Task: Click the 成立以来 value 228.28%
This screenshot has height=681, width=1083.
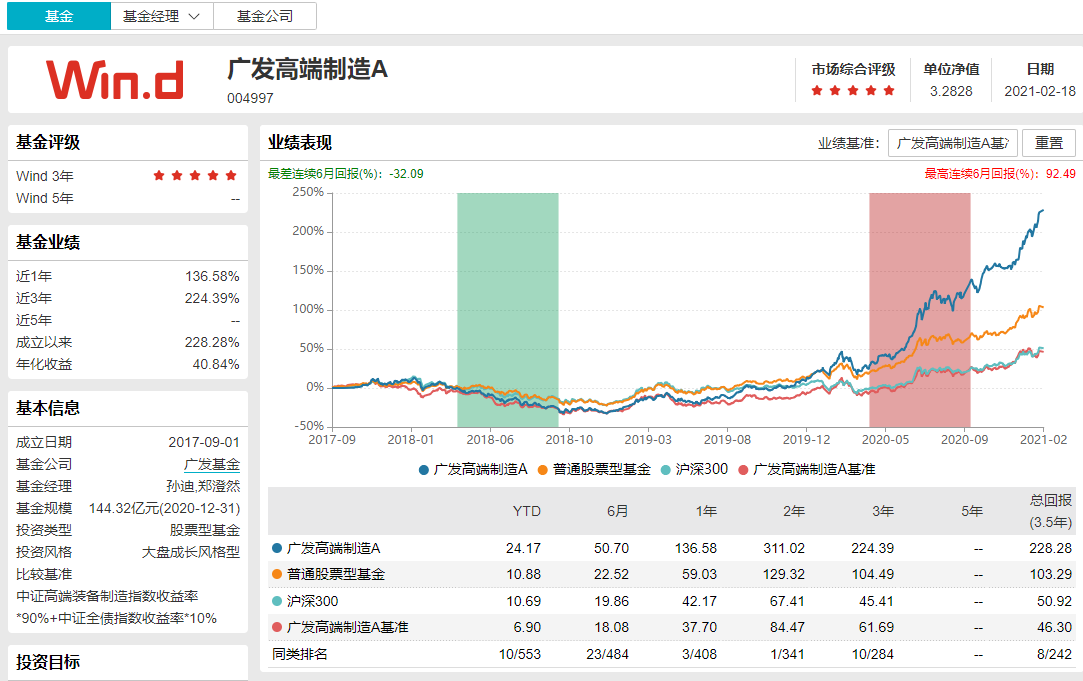Action: coord(212,343)
